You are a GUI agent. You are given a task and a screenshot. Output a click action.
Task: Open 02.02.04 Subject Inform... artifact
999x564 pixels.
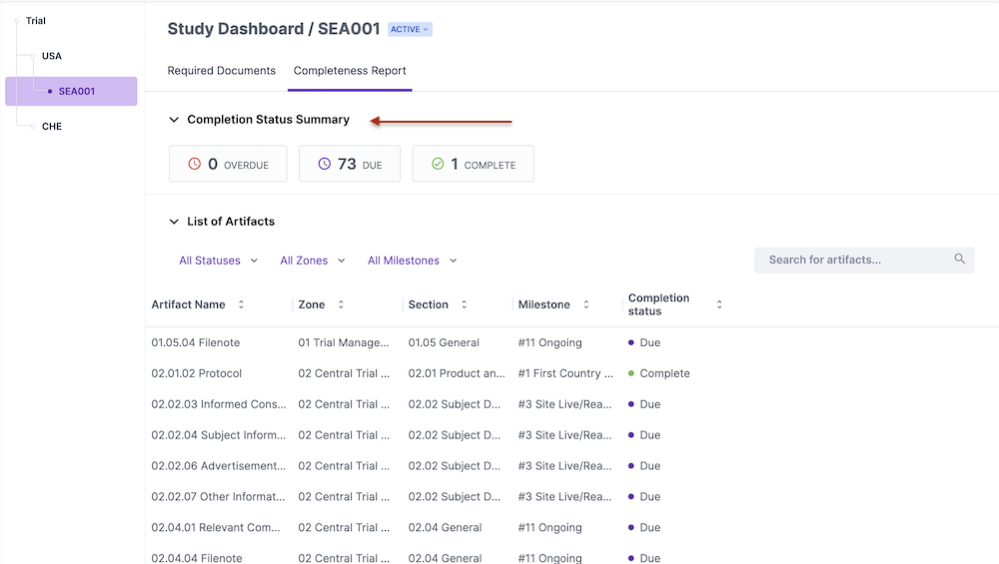click(219, 435)
